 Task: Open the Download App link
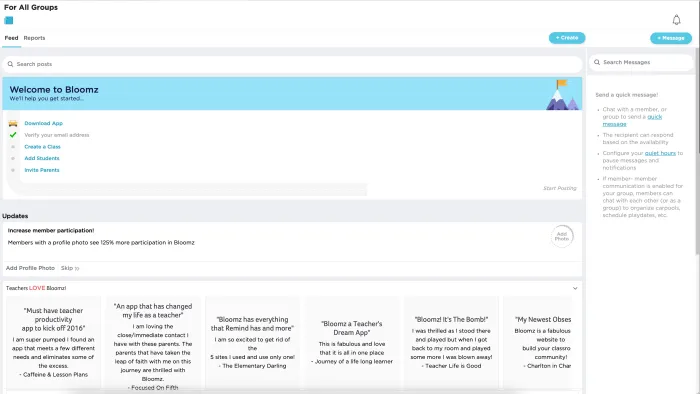pos(43,123)
